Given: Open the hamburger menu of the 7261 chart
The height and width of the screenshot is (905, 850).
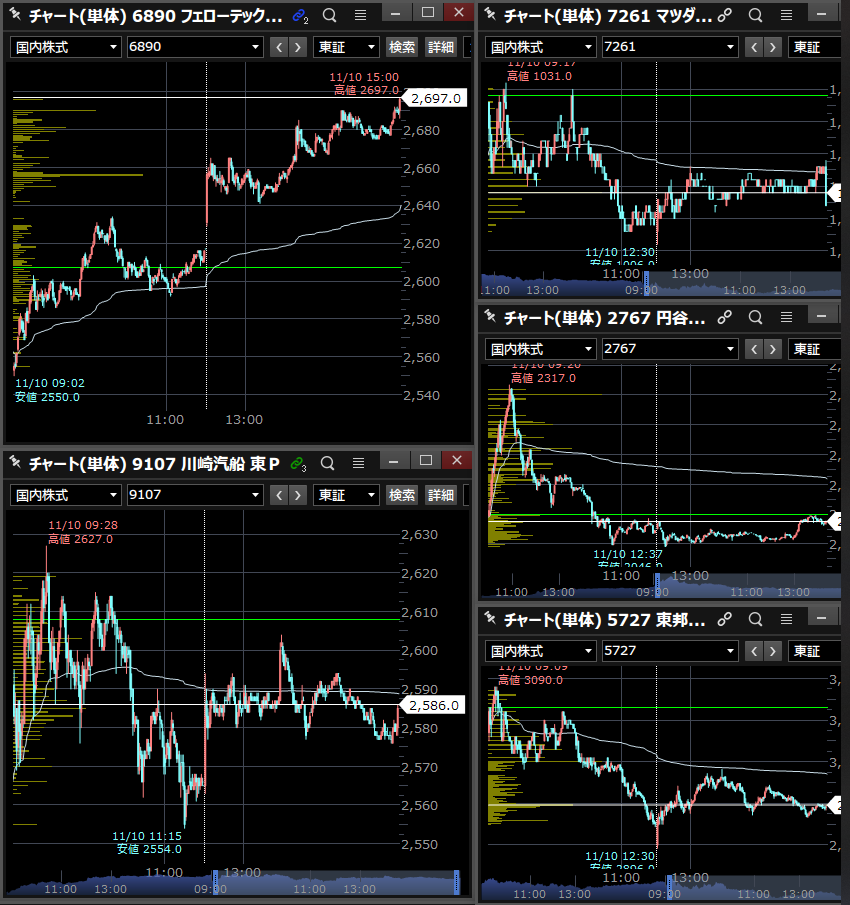Looking at the screenshot, I should [787, 15].
